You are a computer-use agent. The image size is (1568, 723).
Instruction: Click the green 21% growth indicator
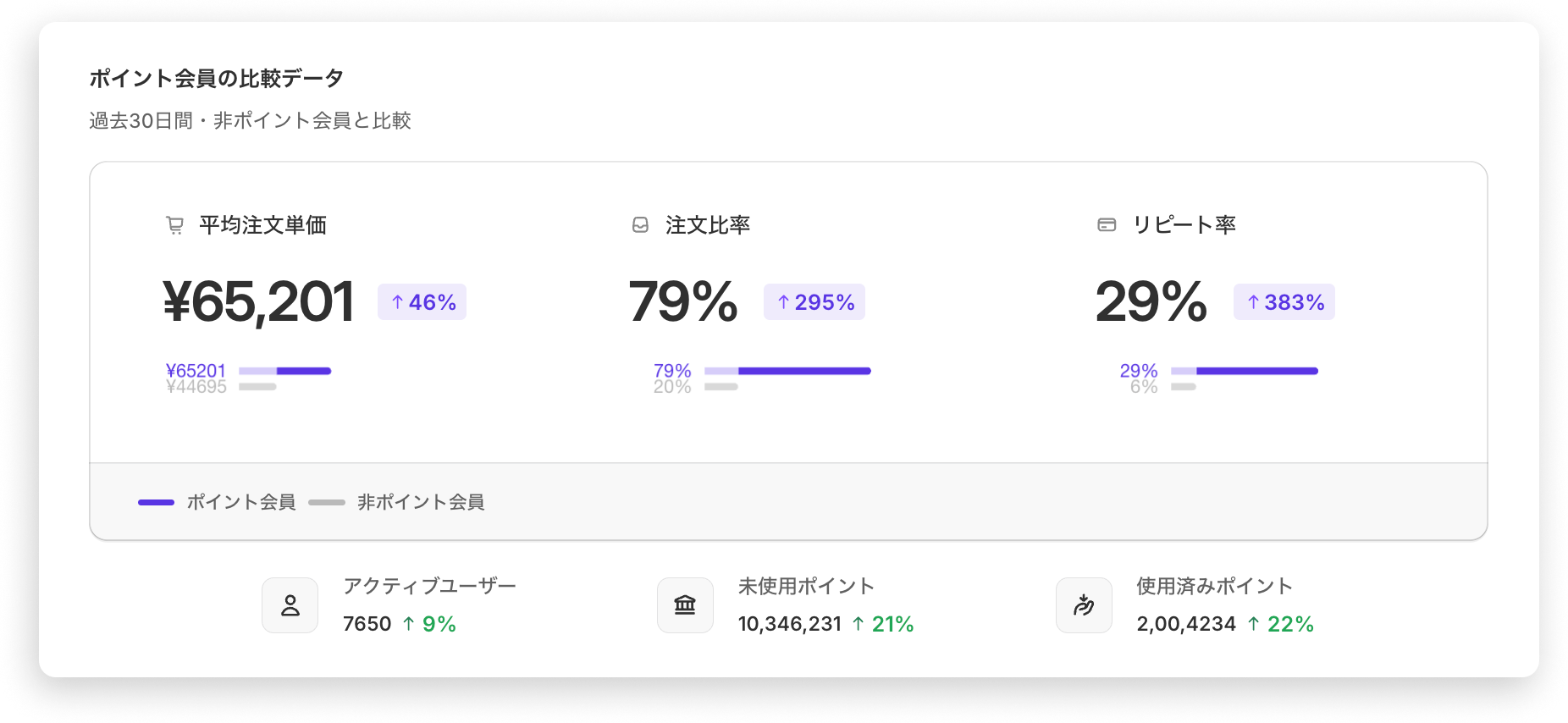(883, 624)
